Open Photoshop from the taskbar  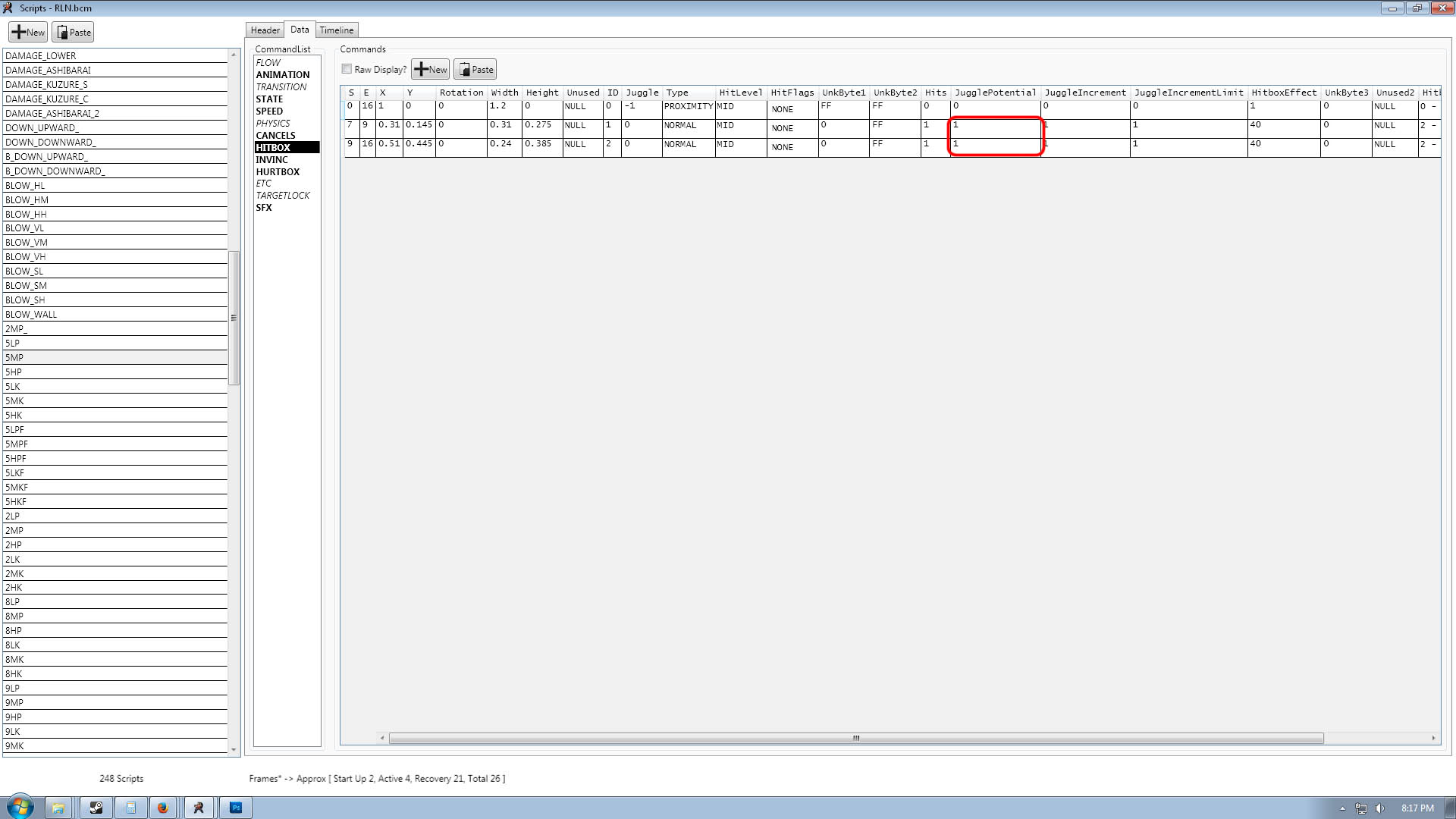pyautogui.click(x=236, y=808)
